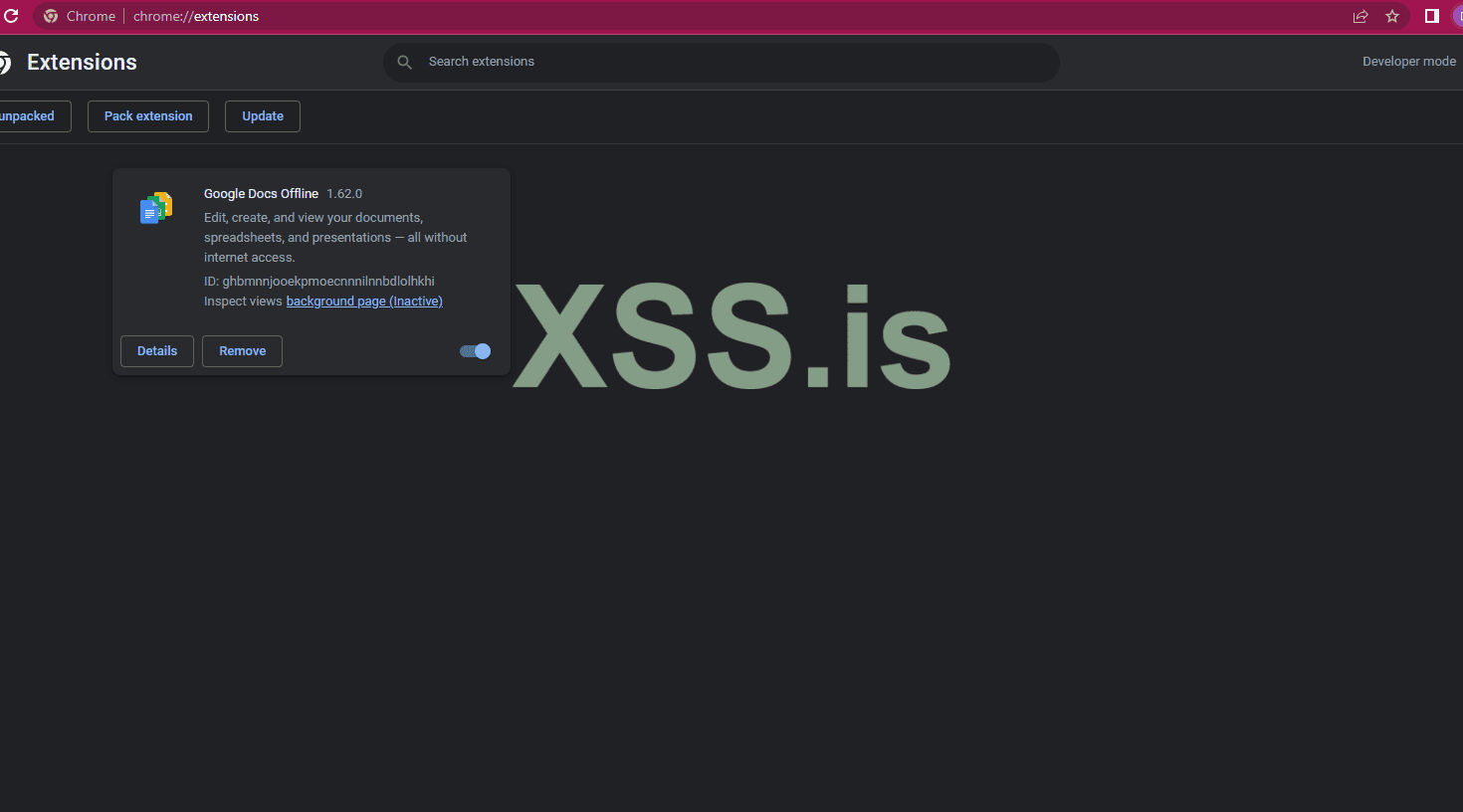
Task: Open Details for Google Docs Offline
Action: click(x=157, y=351)
